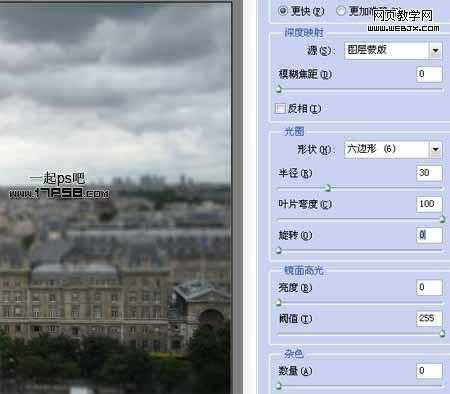Image resolution: width=450 pixels, height=394 pixels.
Task: Click the 模糊焦距 value field
Action: coord(429,74)
